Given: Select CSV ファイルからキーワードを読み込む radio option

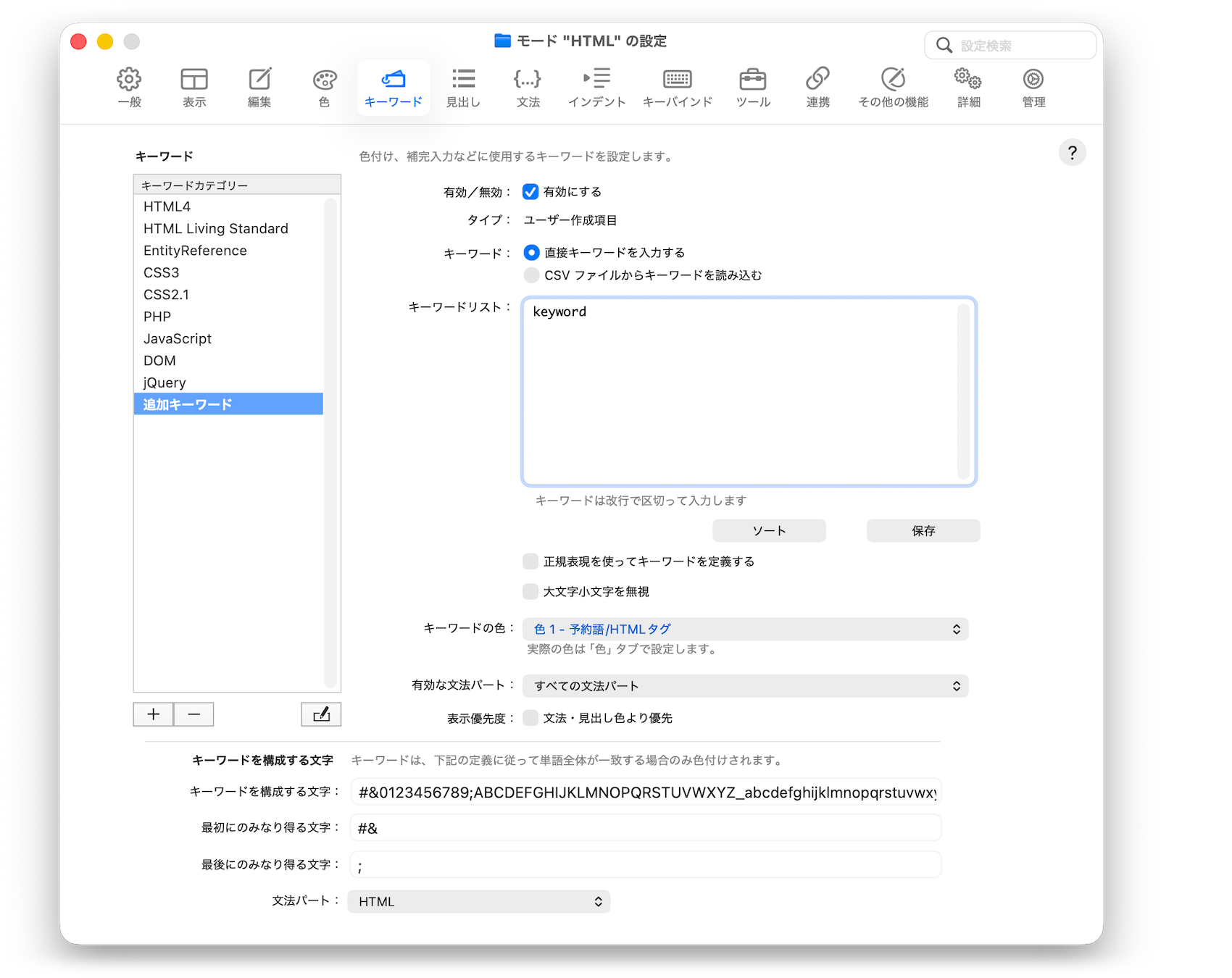Looking at the screenshot, I should tap(531, 275).
